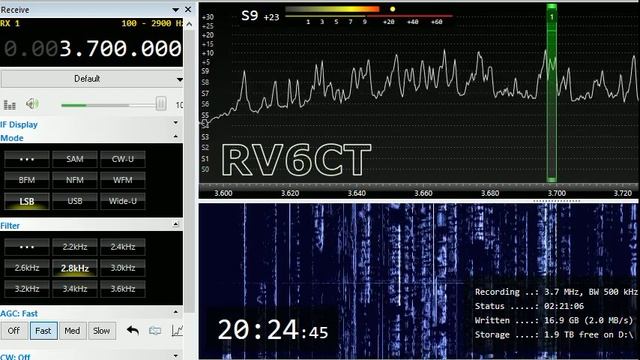Set filter to 3.2kHz

(x=27, y=289)
